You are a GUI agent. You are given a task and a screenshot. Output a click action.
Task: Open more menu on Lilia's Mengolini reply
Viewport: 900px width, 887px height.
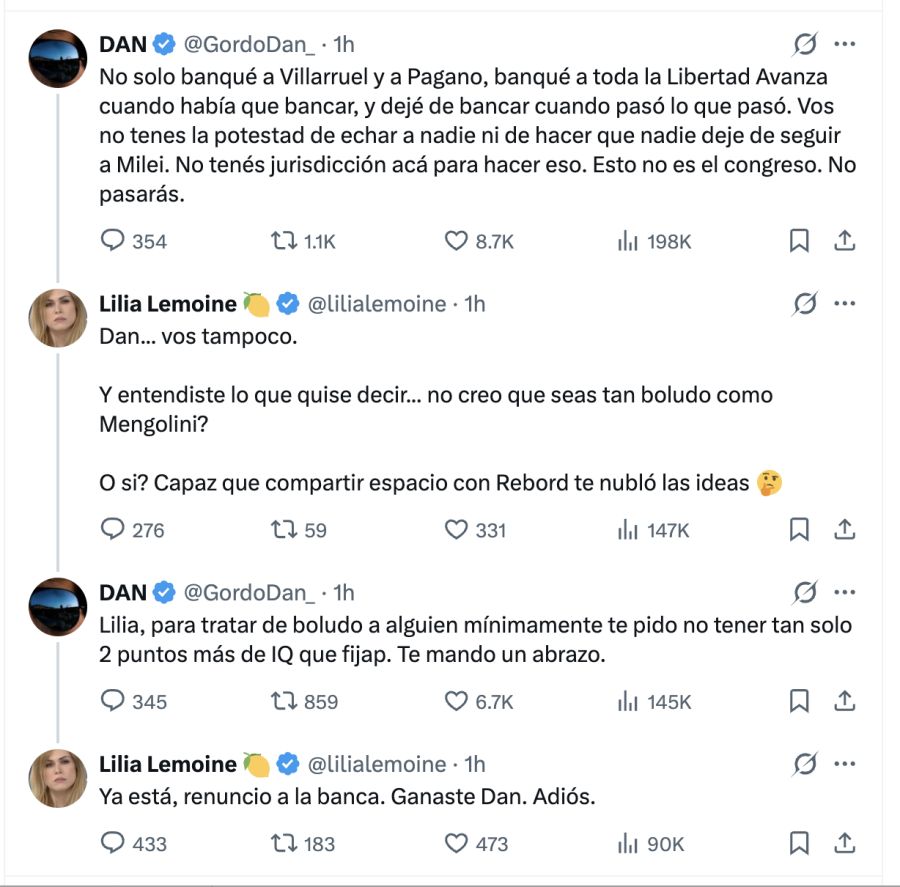pos(844,304)
